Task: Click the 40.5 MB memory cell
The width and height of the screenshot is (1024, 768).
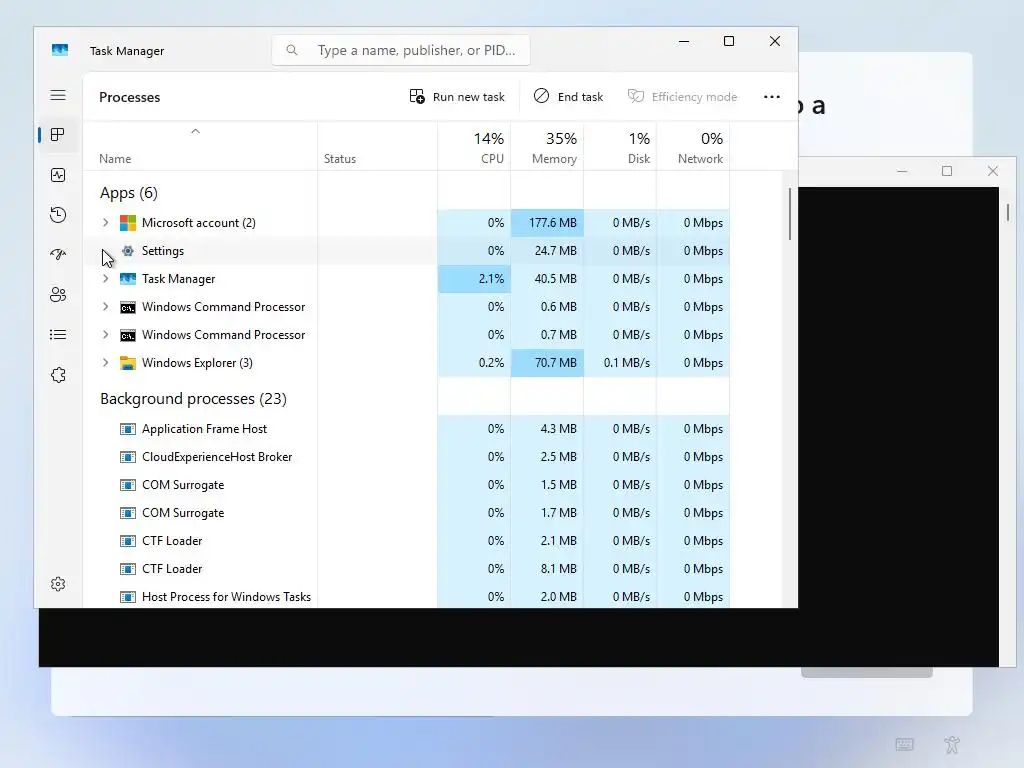Action: pyautogui.click(x=547, y=279)
